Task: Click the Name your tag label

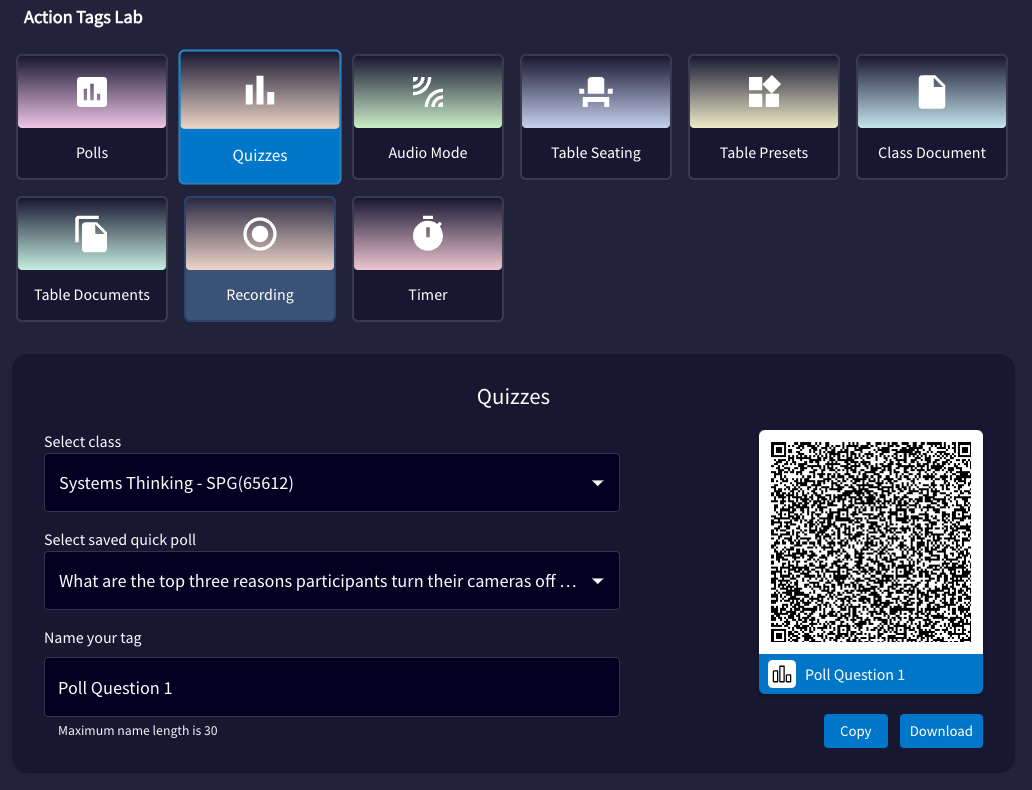Action: (93, 638)
